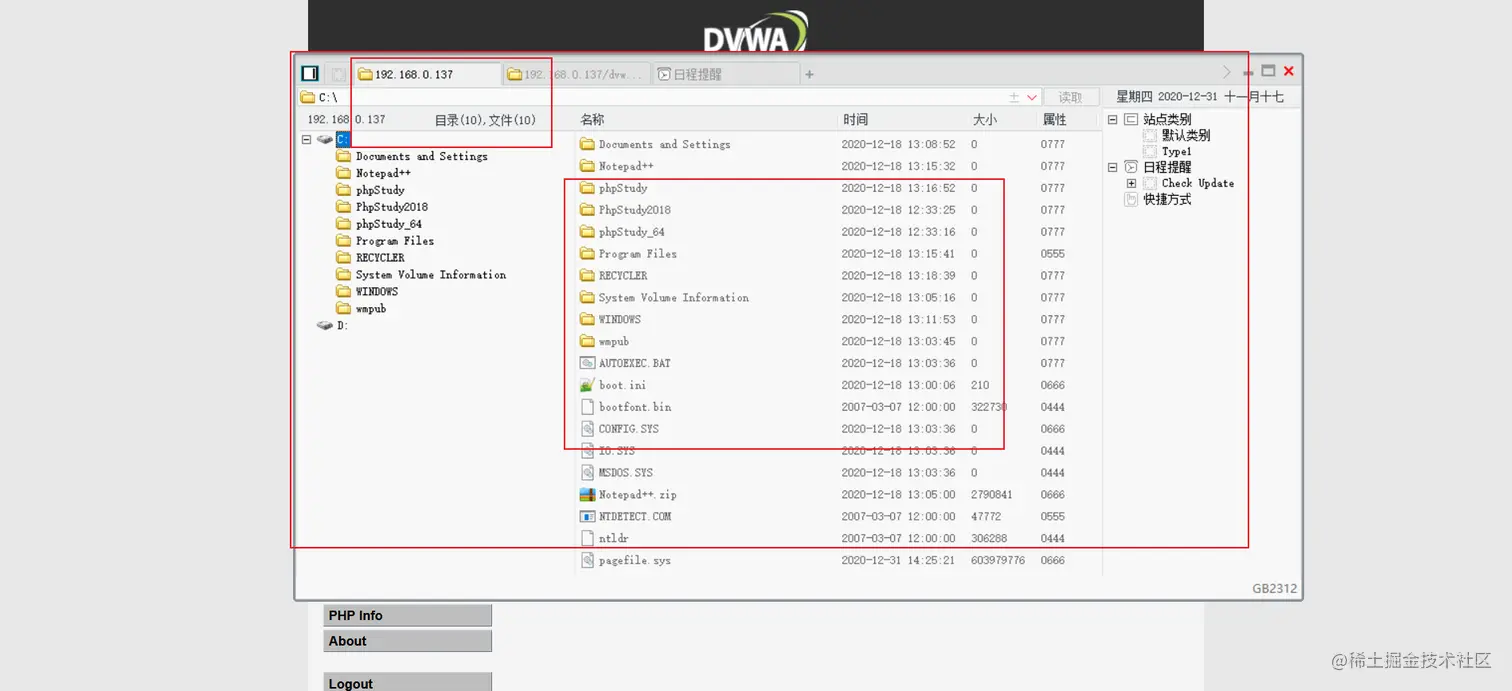This screenshot has width=1512, height=691.
Task: Click the C:\ path input field
Action: (660, 97)
